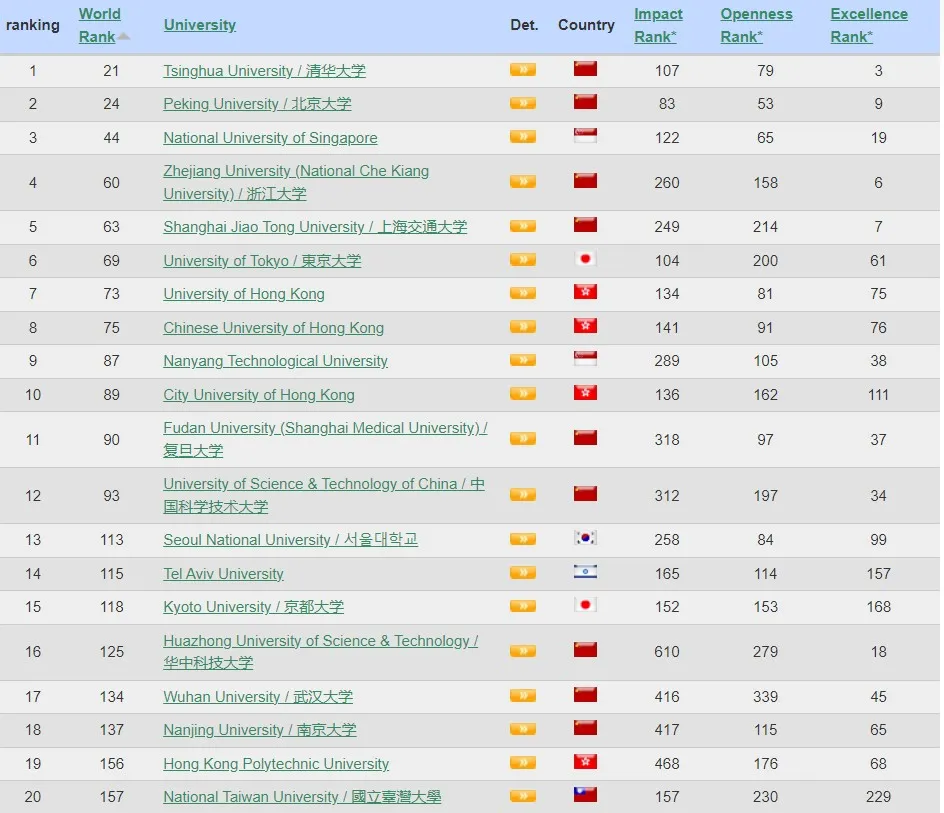
Task: Open National Taiwan University link
Action: click(302, 797)
